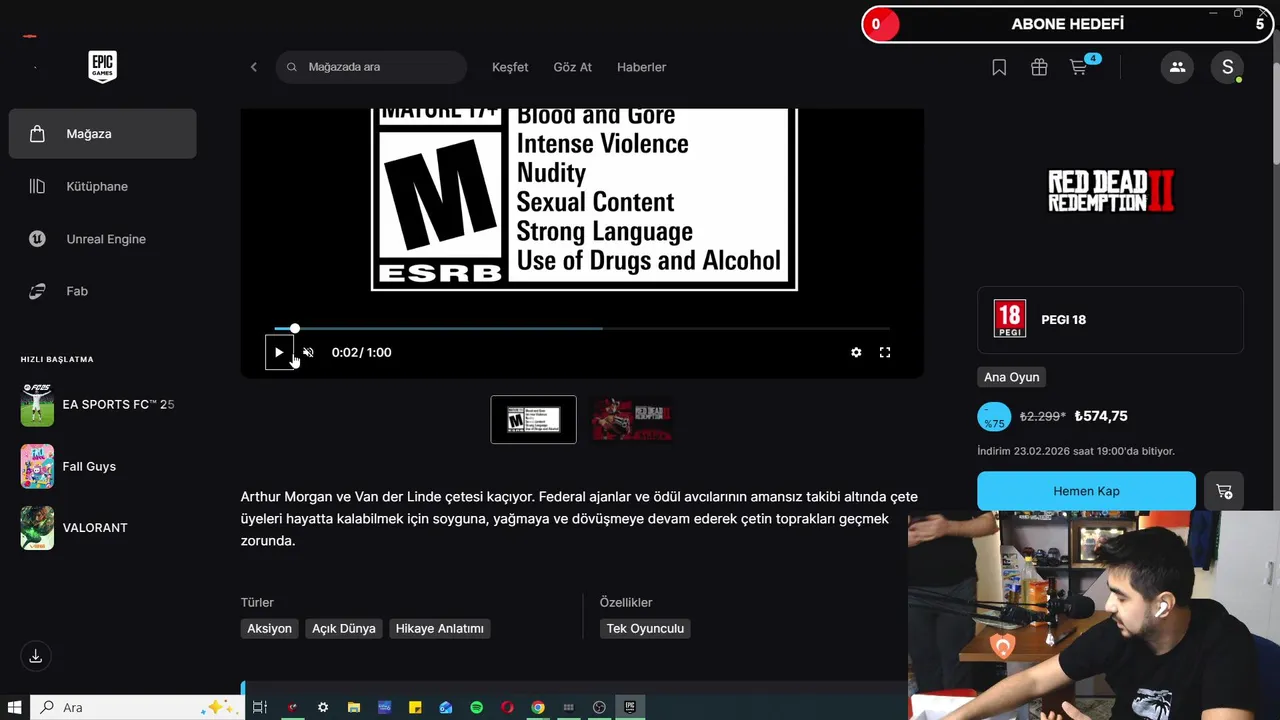The width and height of the screenshot is (1280, 720).
Task: Open the Haberler tab
Action: pos(641,67)
